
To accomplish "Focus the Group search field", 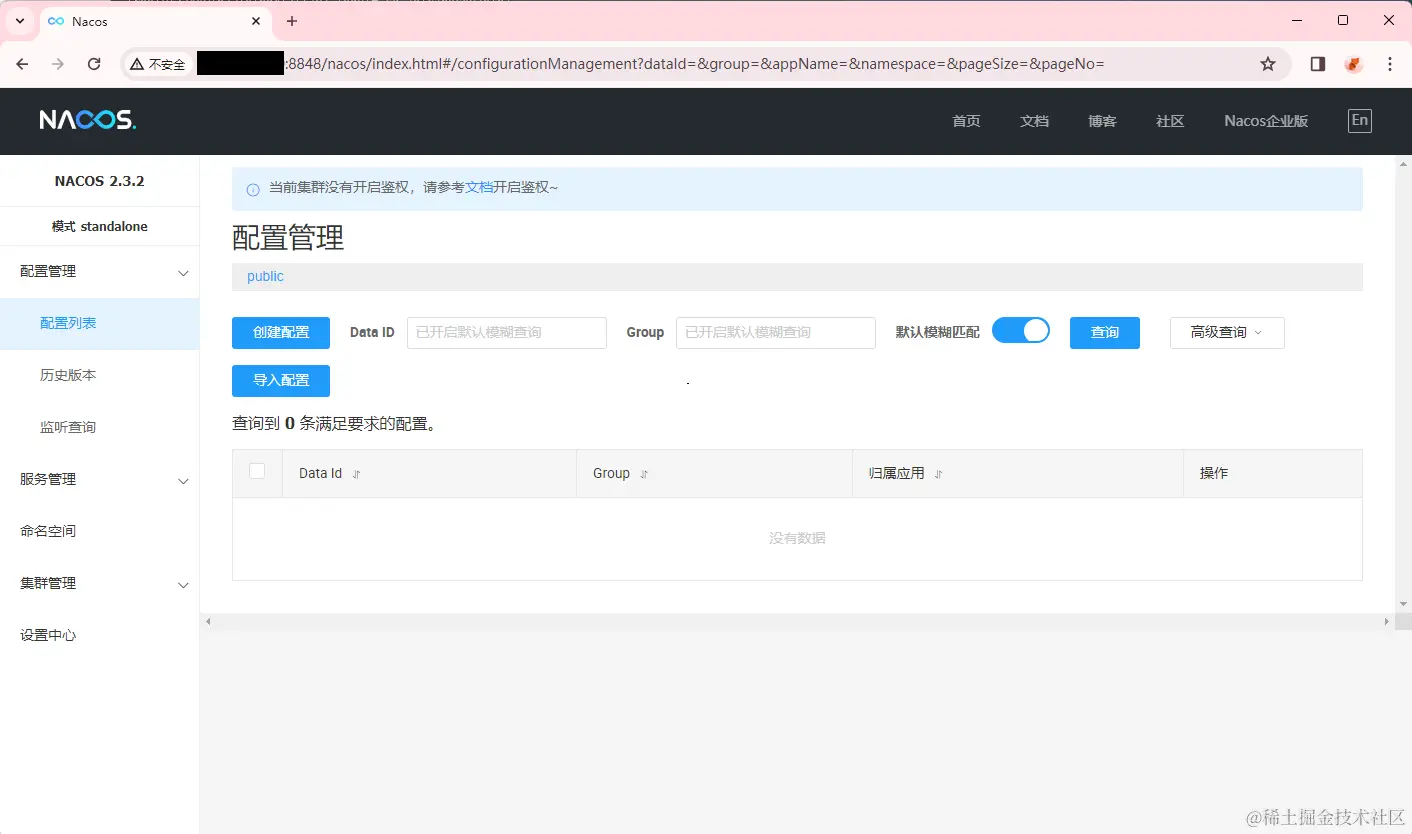I will pos(776,333).
